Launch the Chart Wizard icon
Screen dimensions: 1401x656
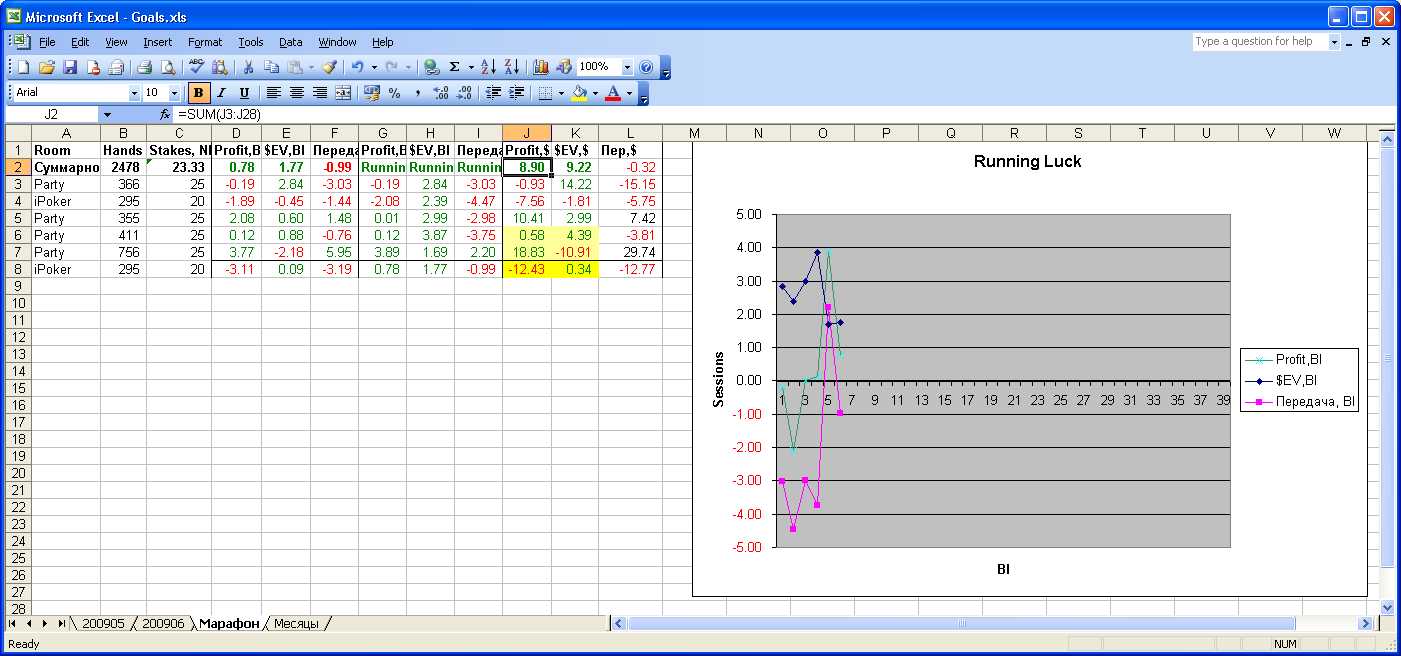coord(541,67)
